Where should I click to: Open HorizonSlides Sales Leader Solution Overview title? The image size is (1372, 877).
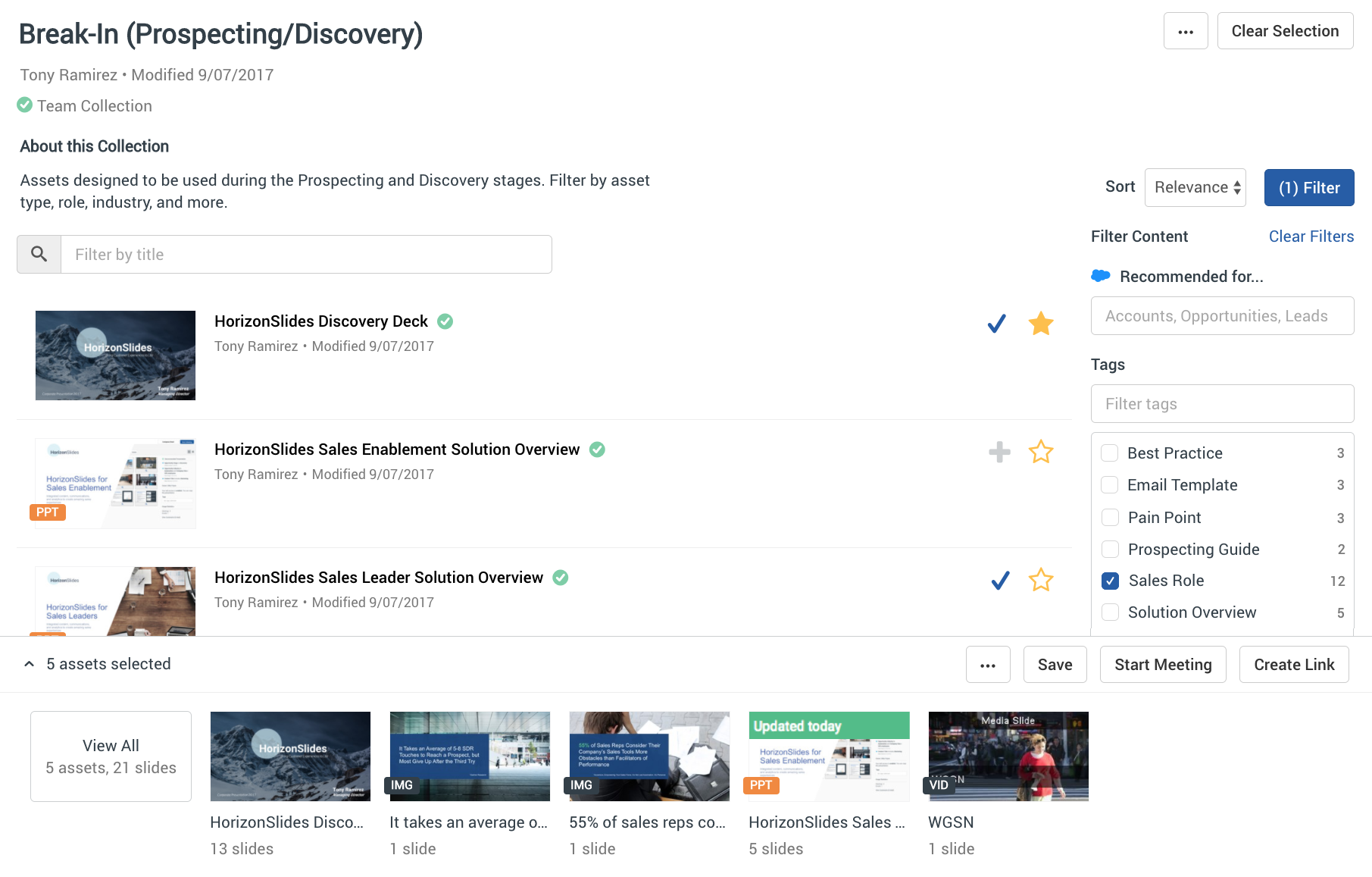379,578
